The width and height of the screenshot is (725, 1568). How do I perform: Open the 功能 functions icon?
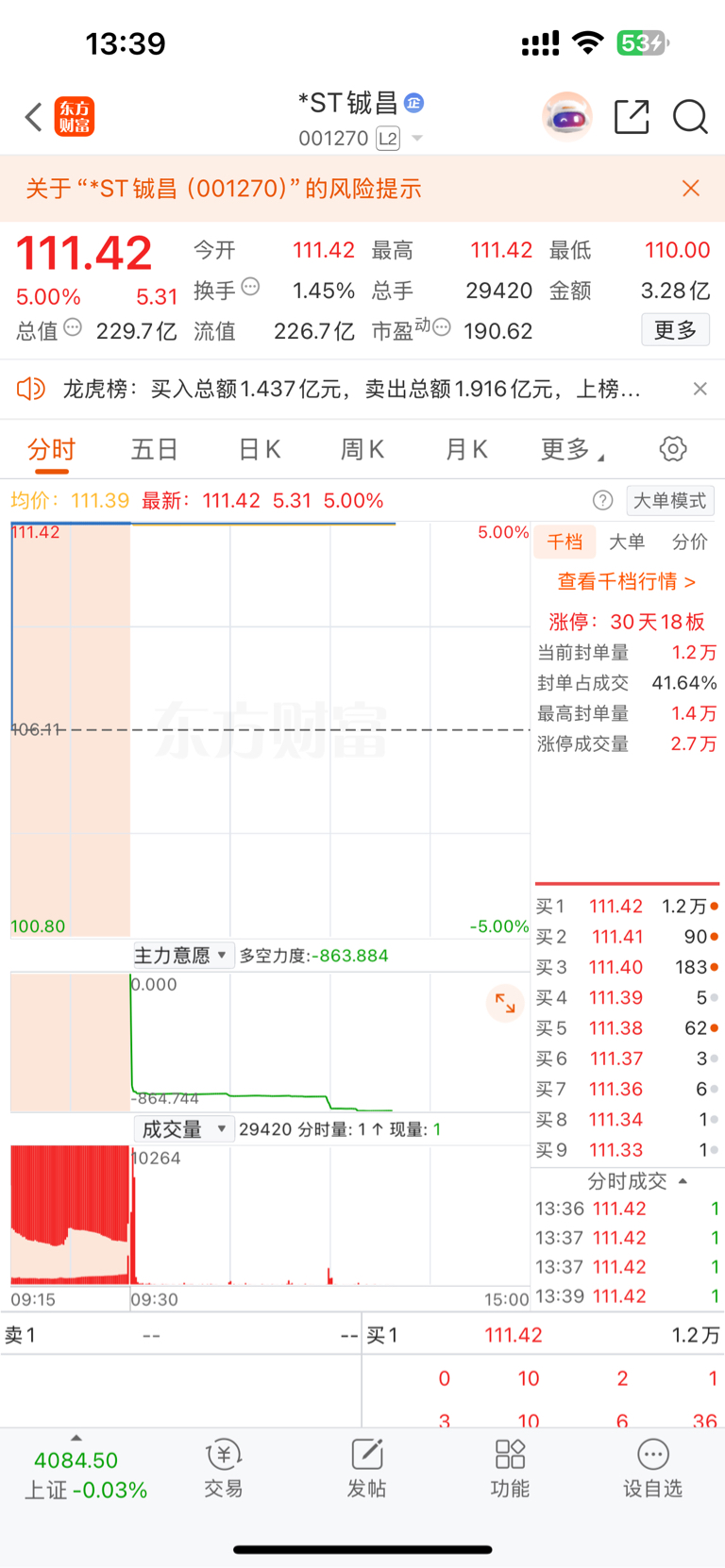[x=510, y=1469]
